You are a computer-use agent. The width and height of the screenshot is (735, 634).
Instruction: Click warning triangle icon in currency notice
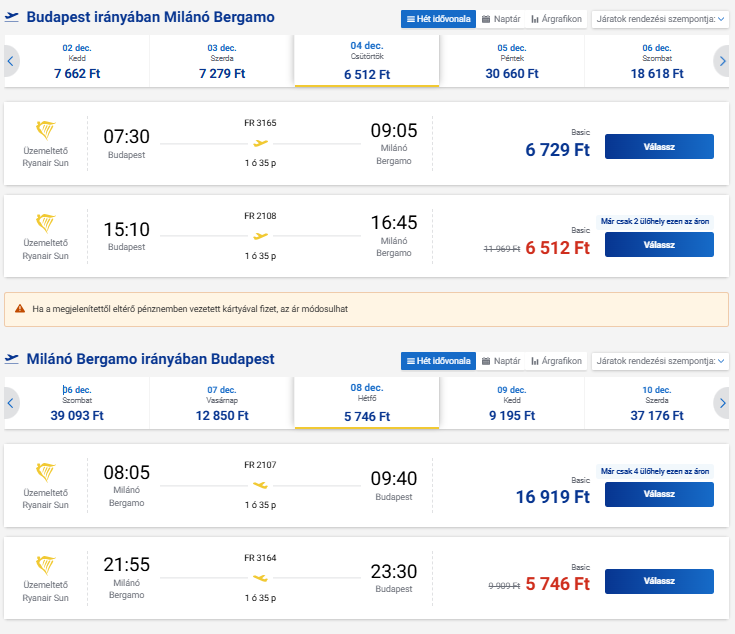pos(19,309)
